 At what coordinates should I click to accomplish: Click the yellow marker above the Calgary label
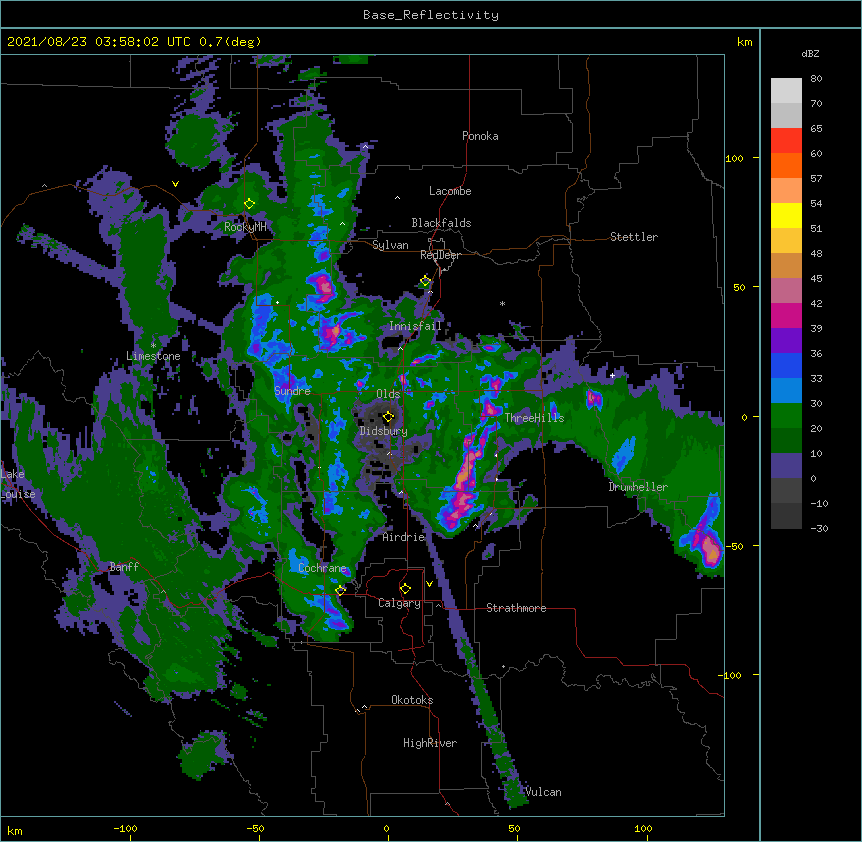(405, 589)
